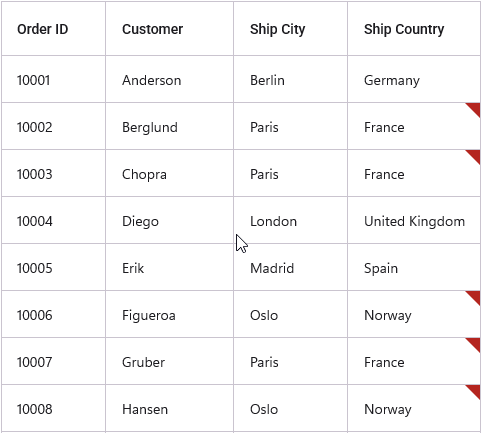Click order ID 10006 cell
The width and height of the screenshot is (482, 433).
tap(53, 314)
